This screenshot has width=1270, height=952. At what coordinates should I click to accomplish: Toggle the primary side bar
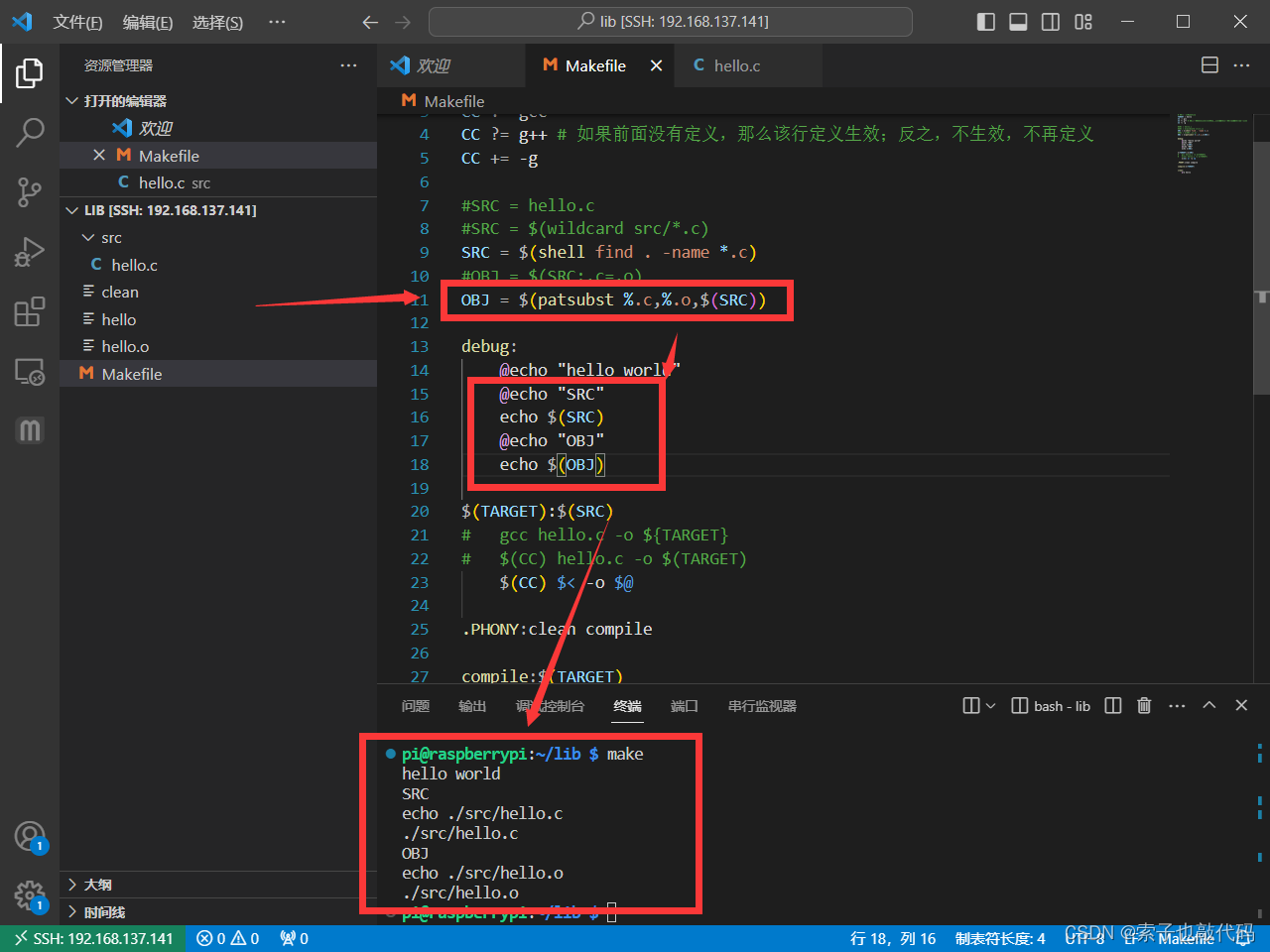coord(985,22)
